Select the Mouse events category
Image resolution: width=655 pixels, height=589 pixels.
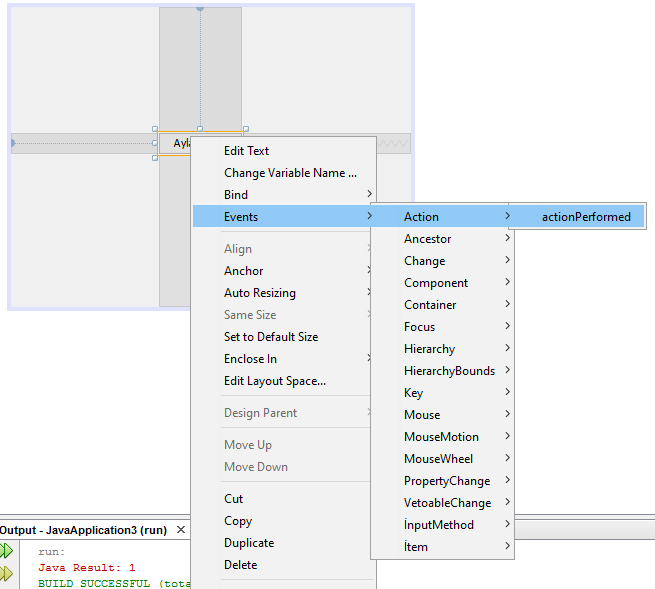pyautogui.click(x=442, y=415)
